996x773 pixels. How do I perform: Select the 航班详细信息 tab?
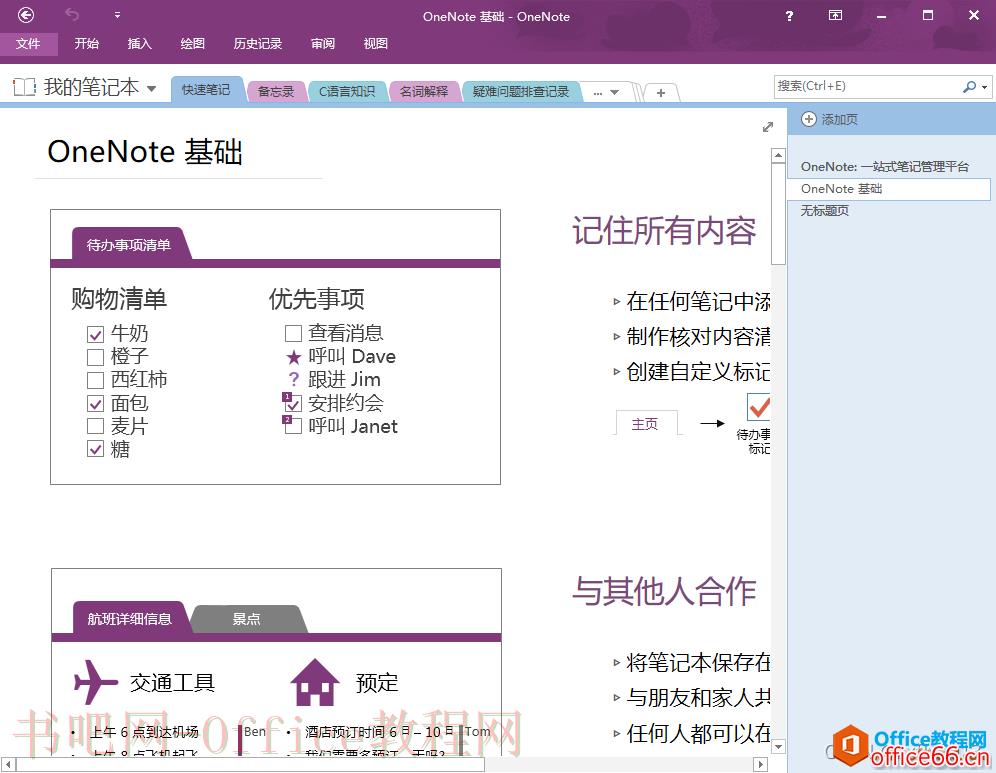click(130, 618)
